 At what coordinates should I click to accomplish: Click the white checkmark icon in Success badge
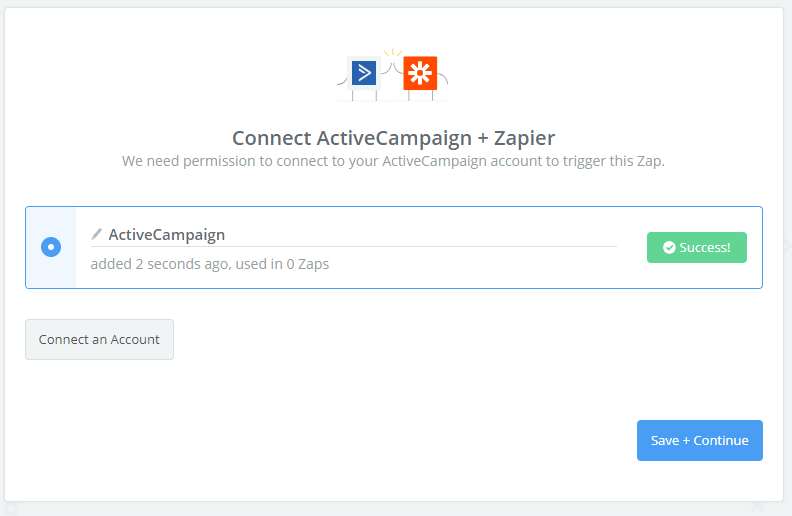(x=669, y=247)
